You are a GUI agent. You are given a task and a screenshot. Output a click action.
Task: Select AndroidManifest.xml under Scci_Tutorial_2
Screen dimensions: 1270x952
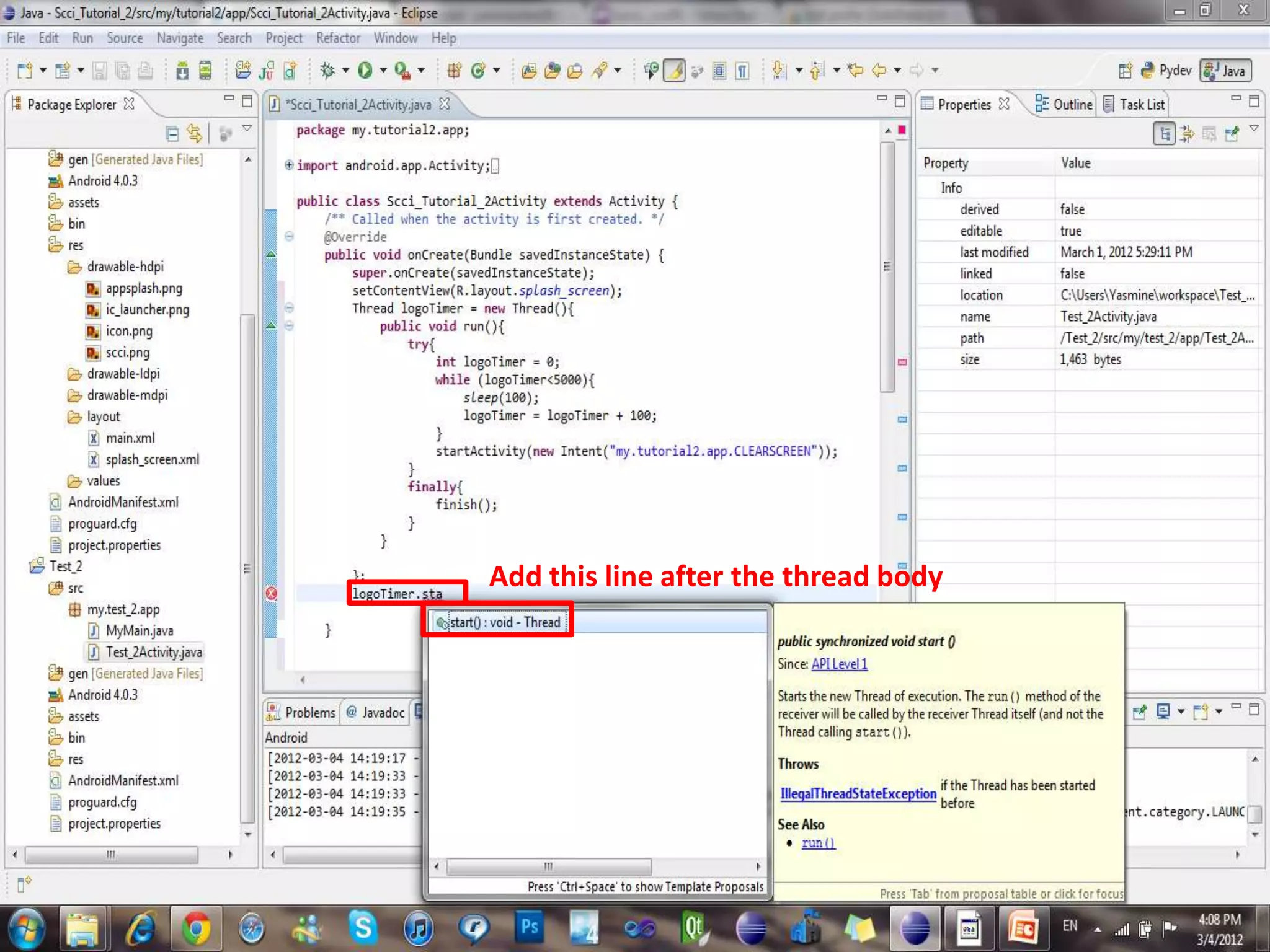pyautogui.click(x=114, y=502)
